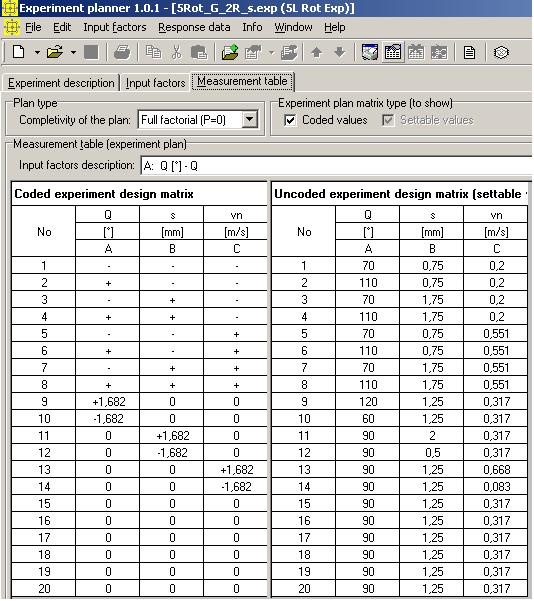Screen dimensions: 534x601
Task: Select -1,682 cell in column A
Action: 108,419
